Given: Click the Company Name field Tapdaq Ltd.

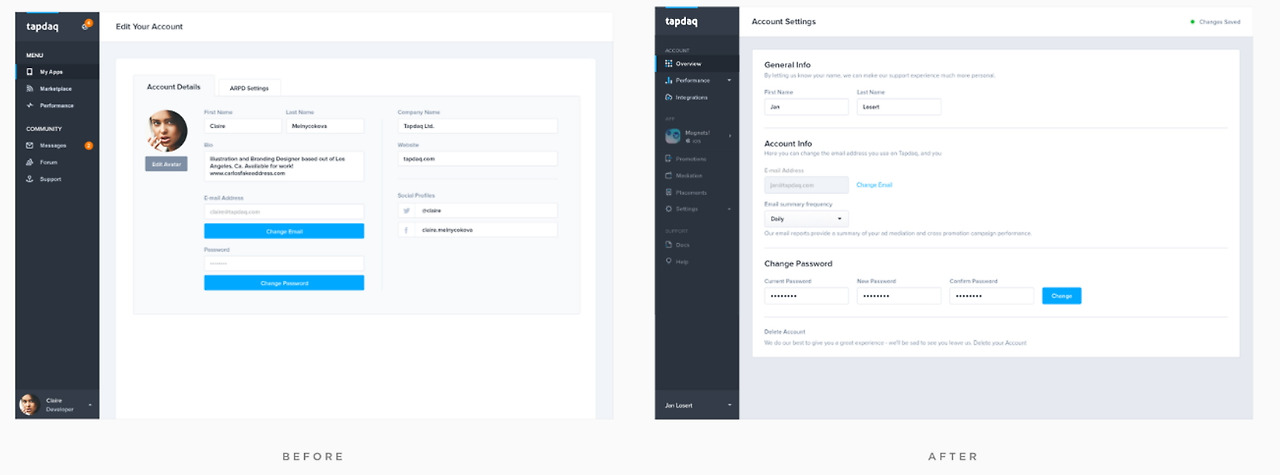Looking at the screenshot, I should [x=477, y=126].
